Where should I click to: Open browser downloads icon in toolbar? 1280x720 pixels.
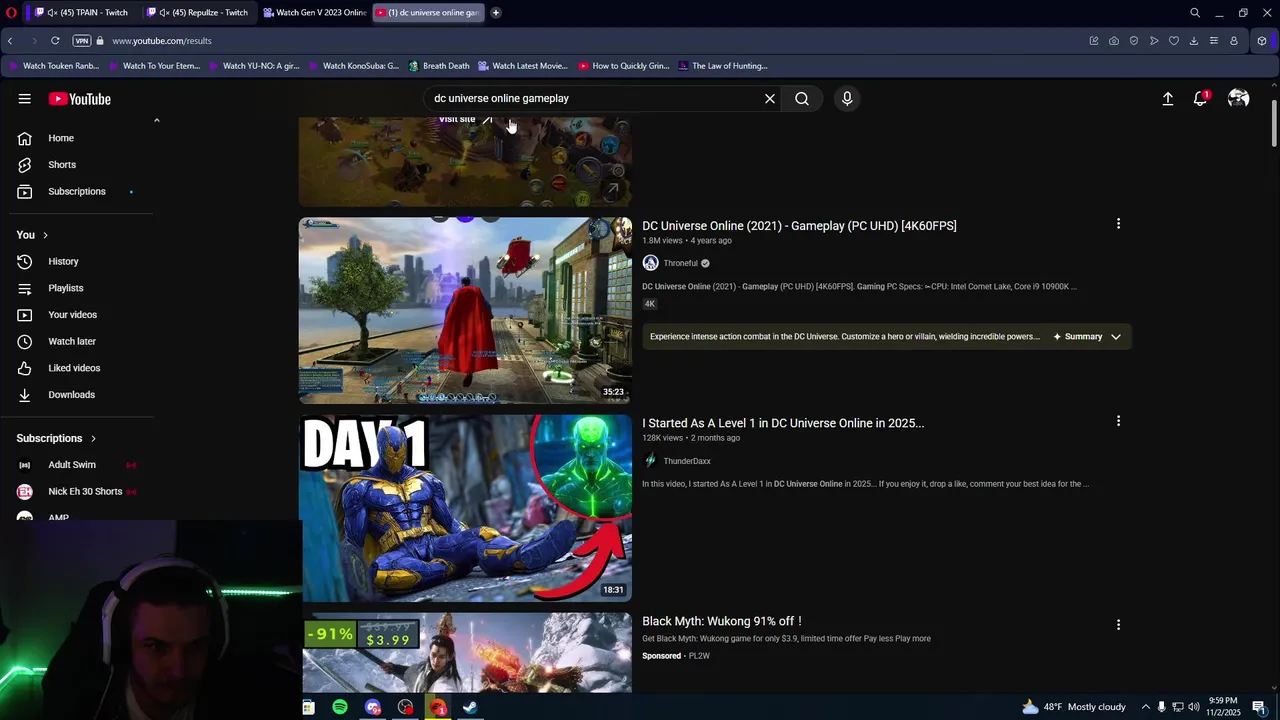click(1194, 41)
